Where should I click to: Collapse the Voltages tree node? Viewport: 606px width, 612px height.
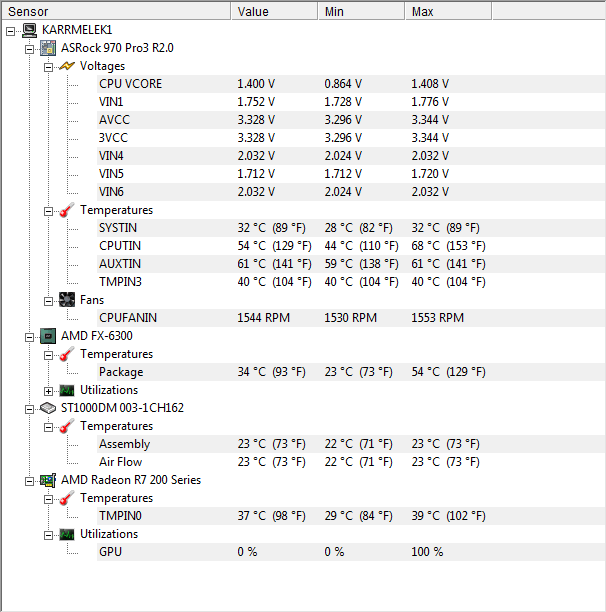[49, 66]
